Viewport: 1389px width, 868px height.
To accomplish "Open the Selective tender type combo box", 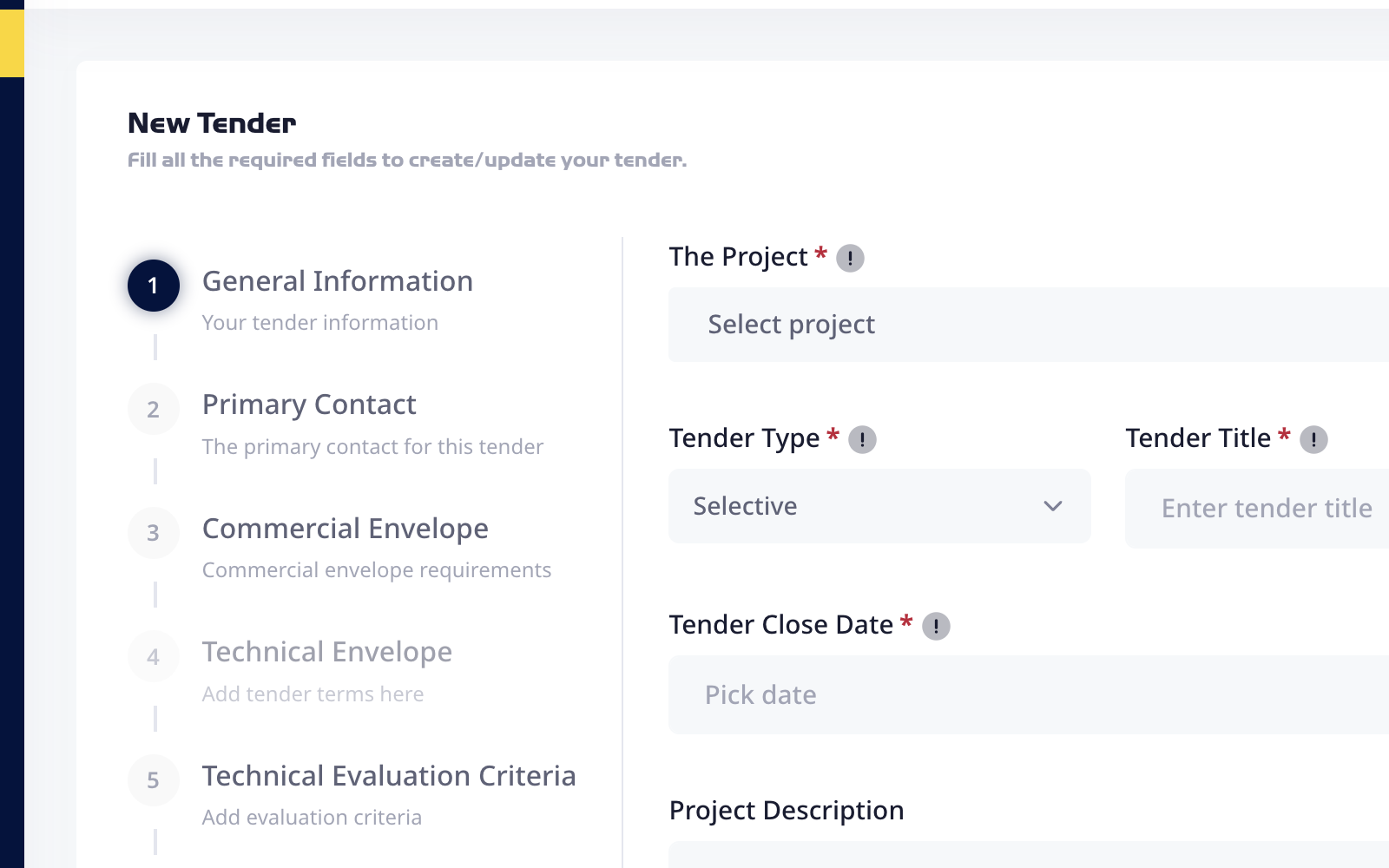I will pos(879,506).
